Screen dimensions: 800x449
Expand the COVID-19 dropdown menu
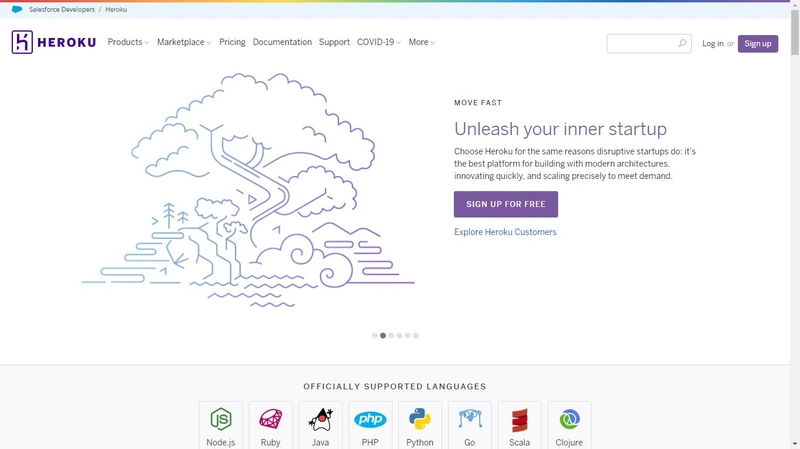[379, 42]
